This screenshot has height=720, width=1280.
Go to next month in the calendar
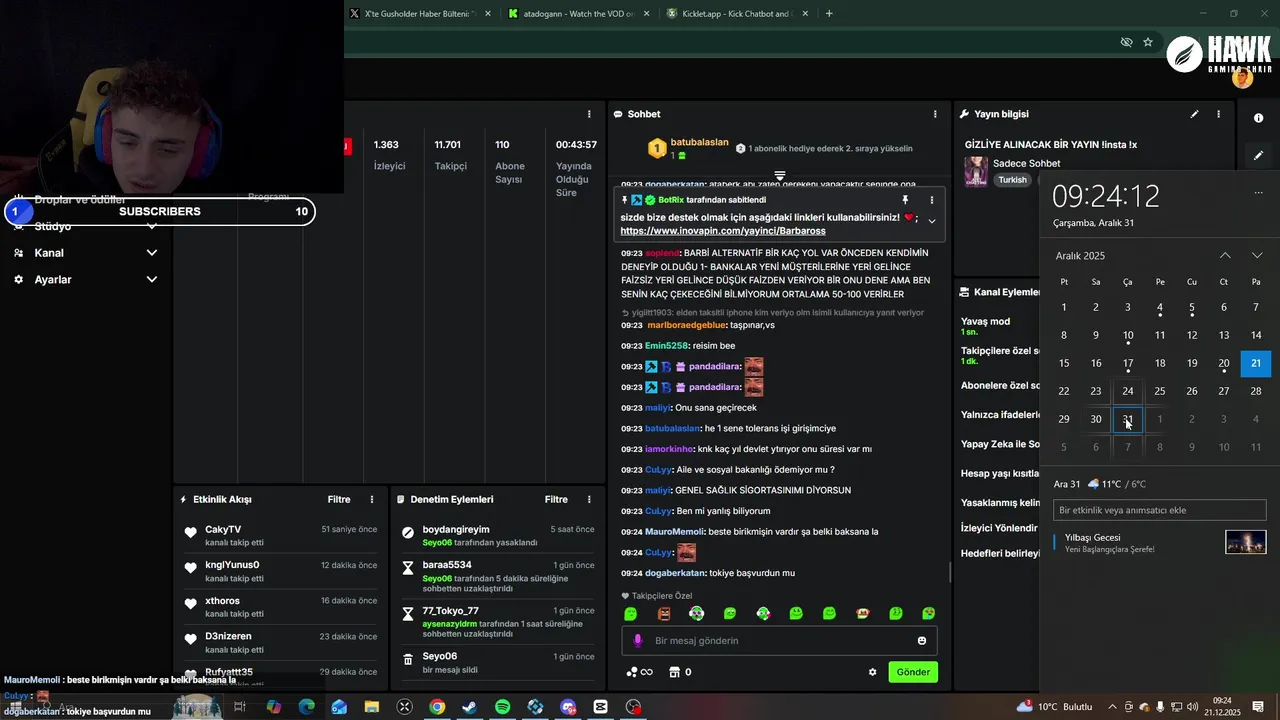point(1257,256)
